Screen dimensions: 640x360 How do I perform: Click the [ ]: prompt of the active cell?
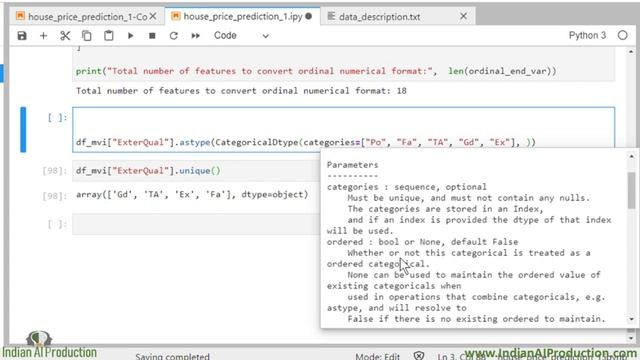coord(57,118)
